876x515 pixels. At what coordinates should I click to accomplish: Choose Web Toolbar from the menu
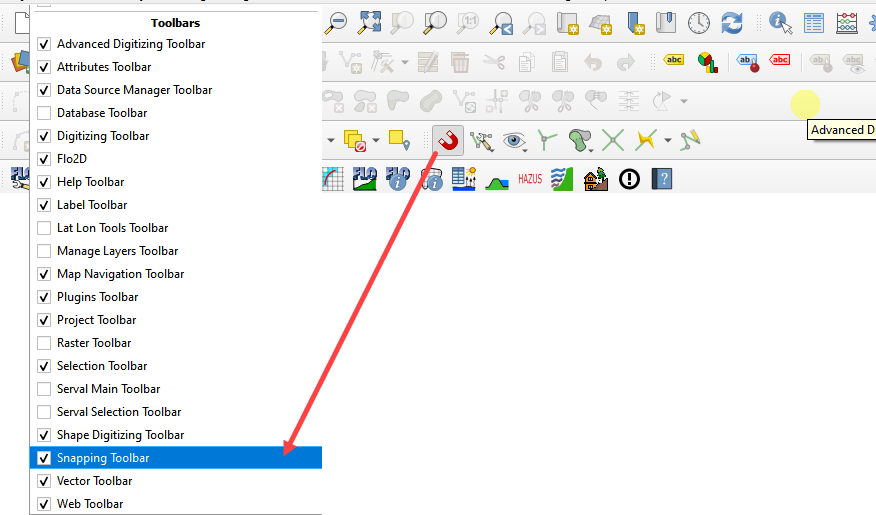point(90,504)
